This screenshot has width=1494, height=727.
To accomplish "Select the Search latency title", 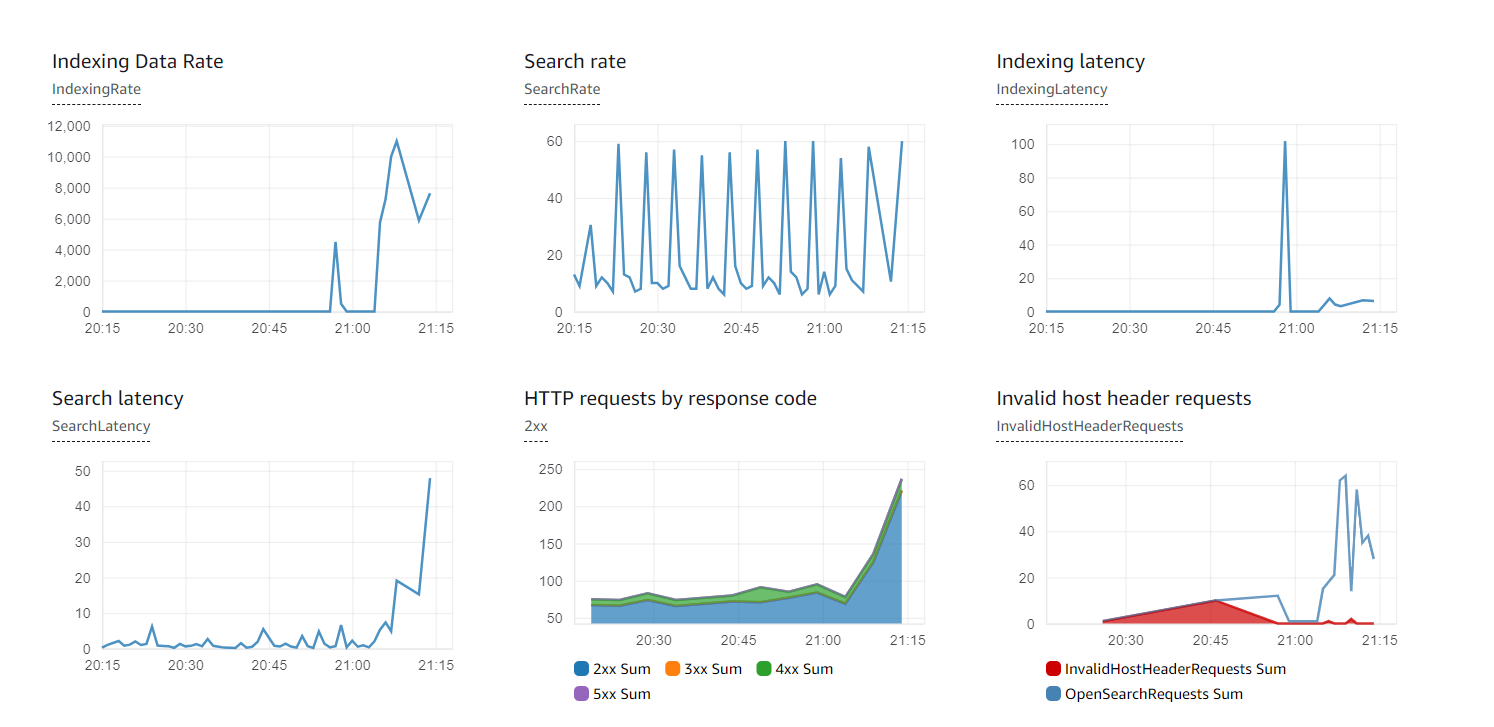I will tap(118, 398).
